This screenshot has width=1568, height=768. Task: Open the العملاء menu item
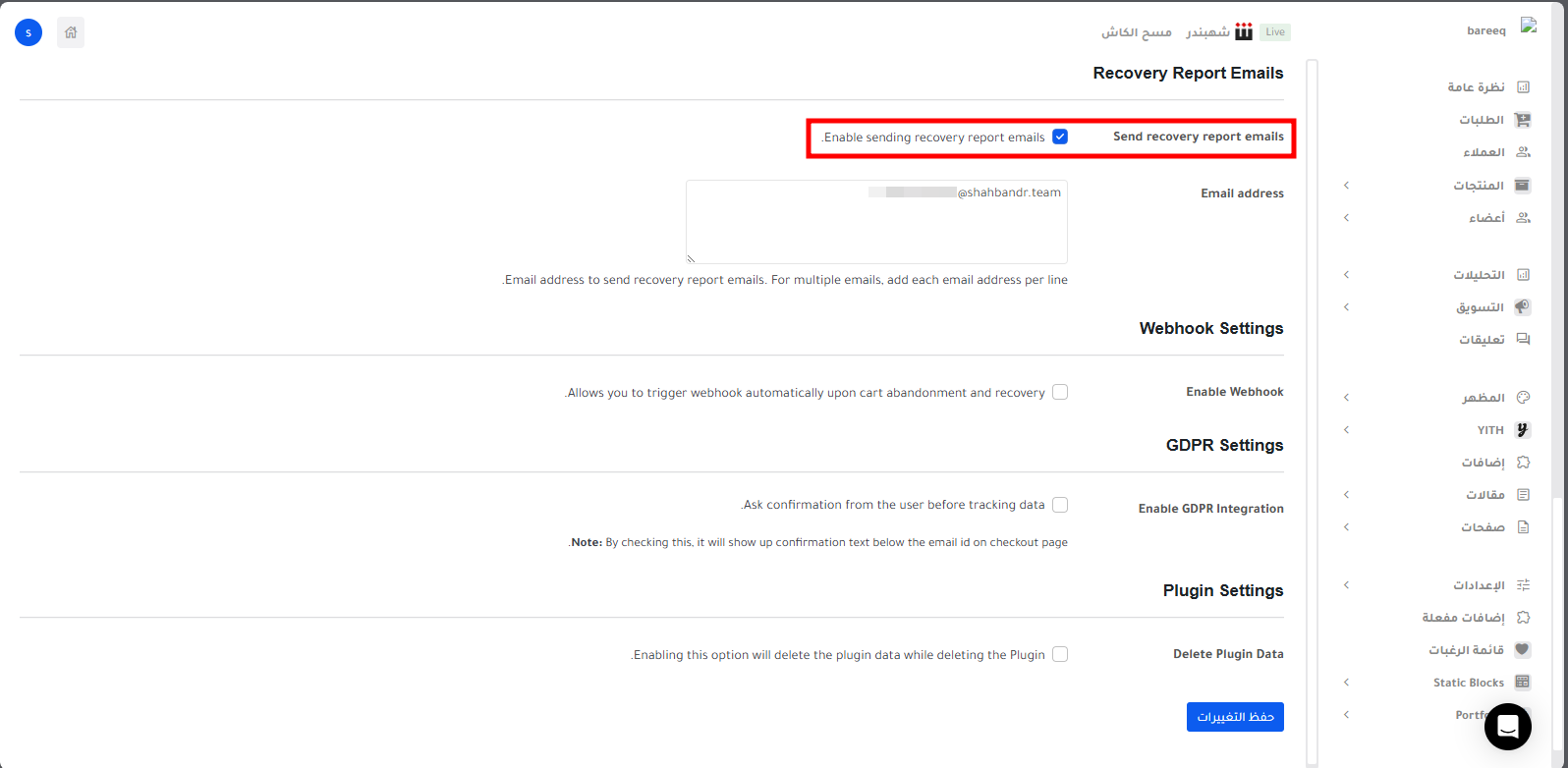click(1484, 152)
